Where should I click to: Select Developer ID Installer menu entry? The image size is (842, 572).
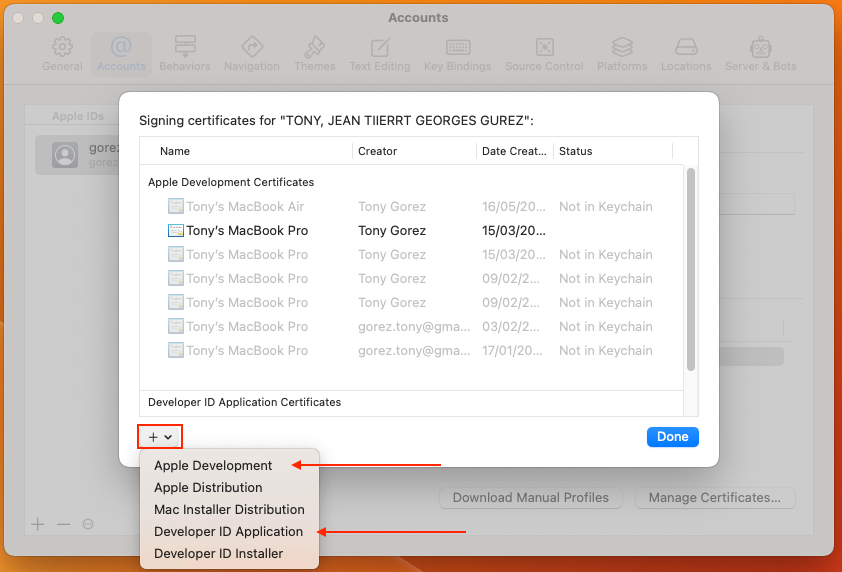[218, 553]
